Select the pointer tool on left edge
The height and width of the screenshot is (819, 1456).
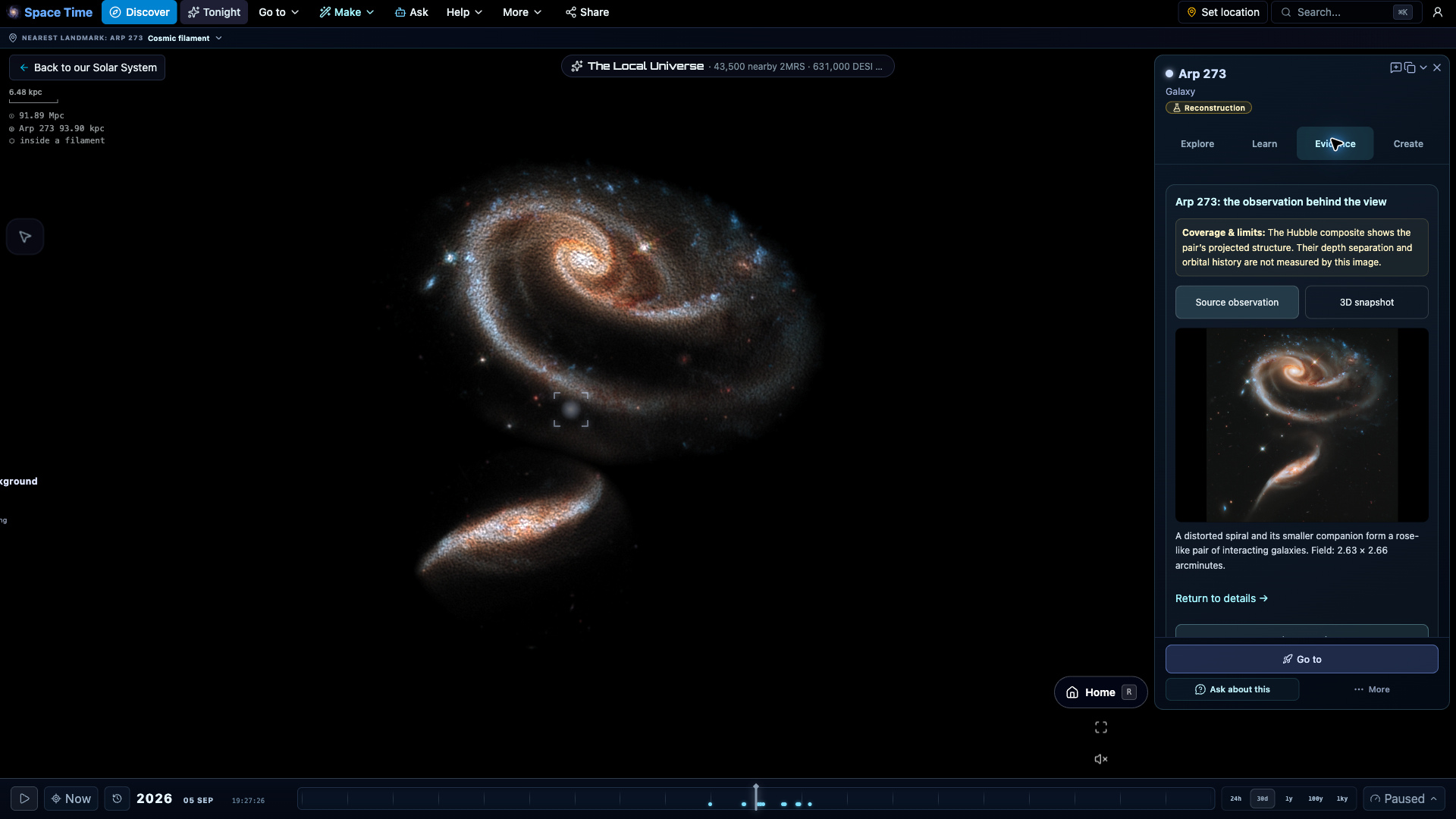[x=25, y=237]
